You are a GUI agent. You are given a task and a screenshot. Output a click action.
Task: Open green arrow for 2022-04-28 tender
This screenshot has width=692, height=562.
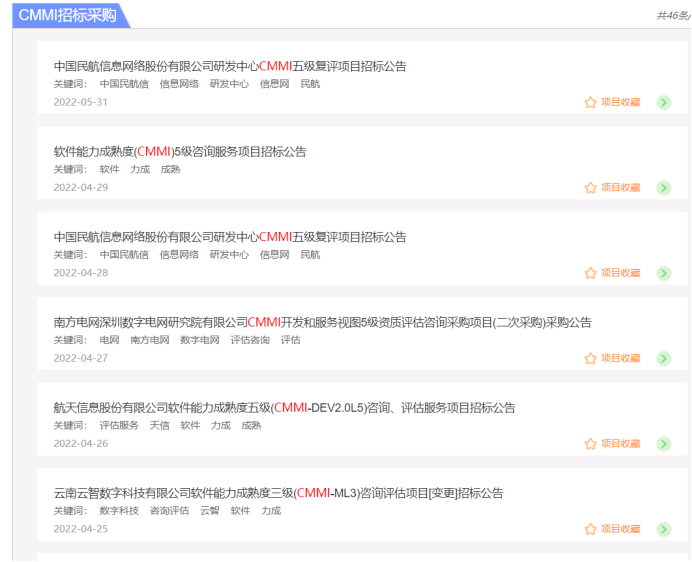[664, 273]
